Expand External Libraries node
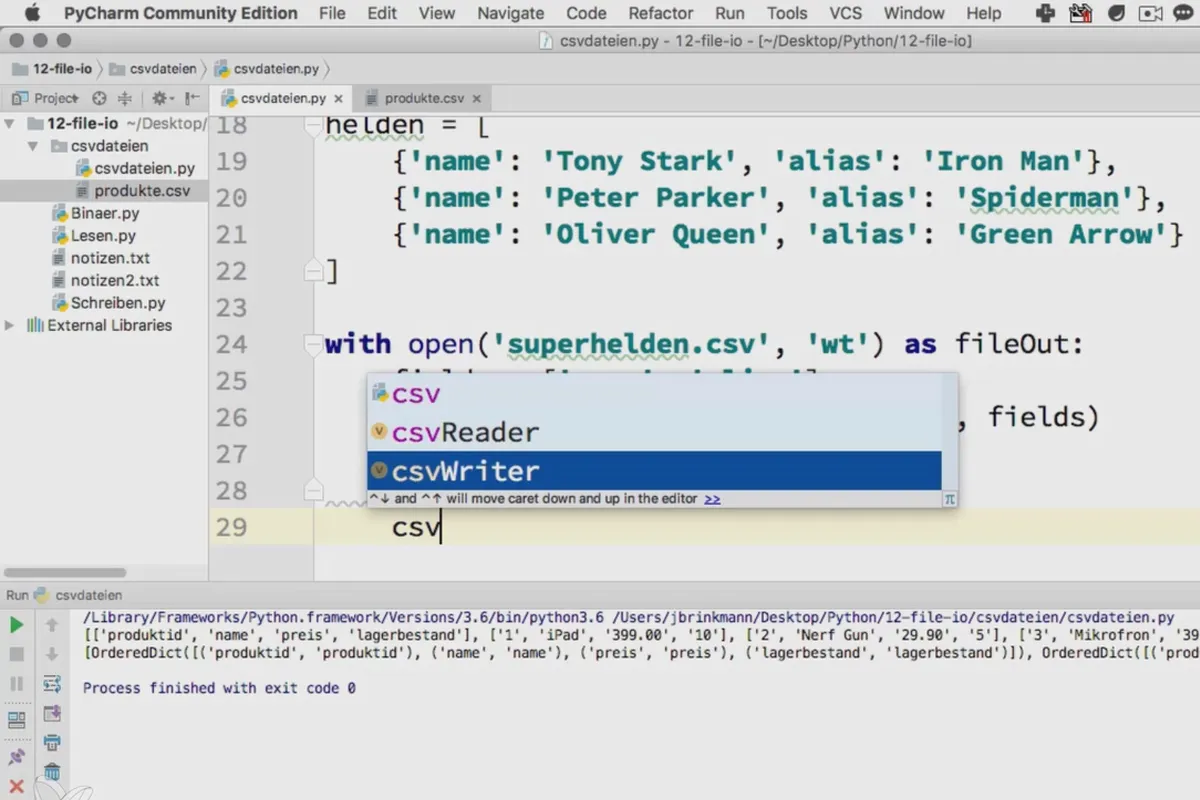The height and width of the screenshot is (800, 1200). tap(10, 325)
